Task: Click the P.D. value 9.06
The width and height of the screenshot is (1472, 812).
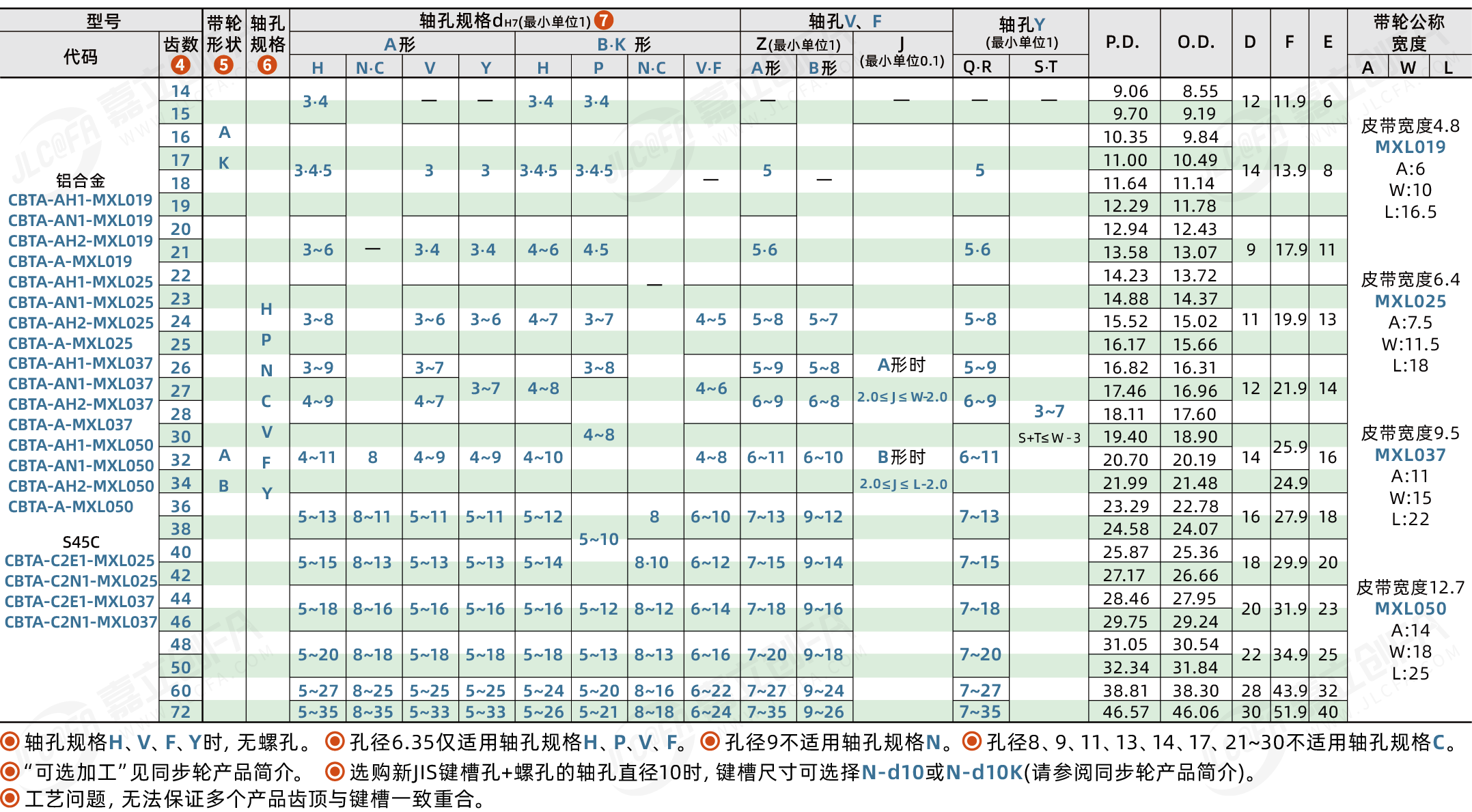Action: 1130,91
